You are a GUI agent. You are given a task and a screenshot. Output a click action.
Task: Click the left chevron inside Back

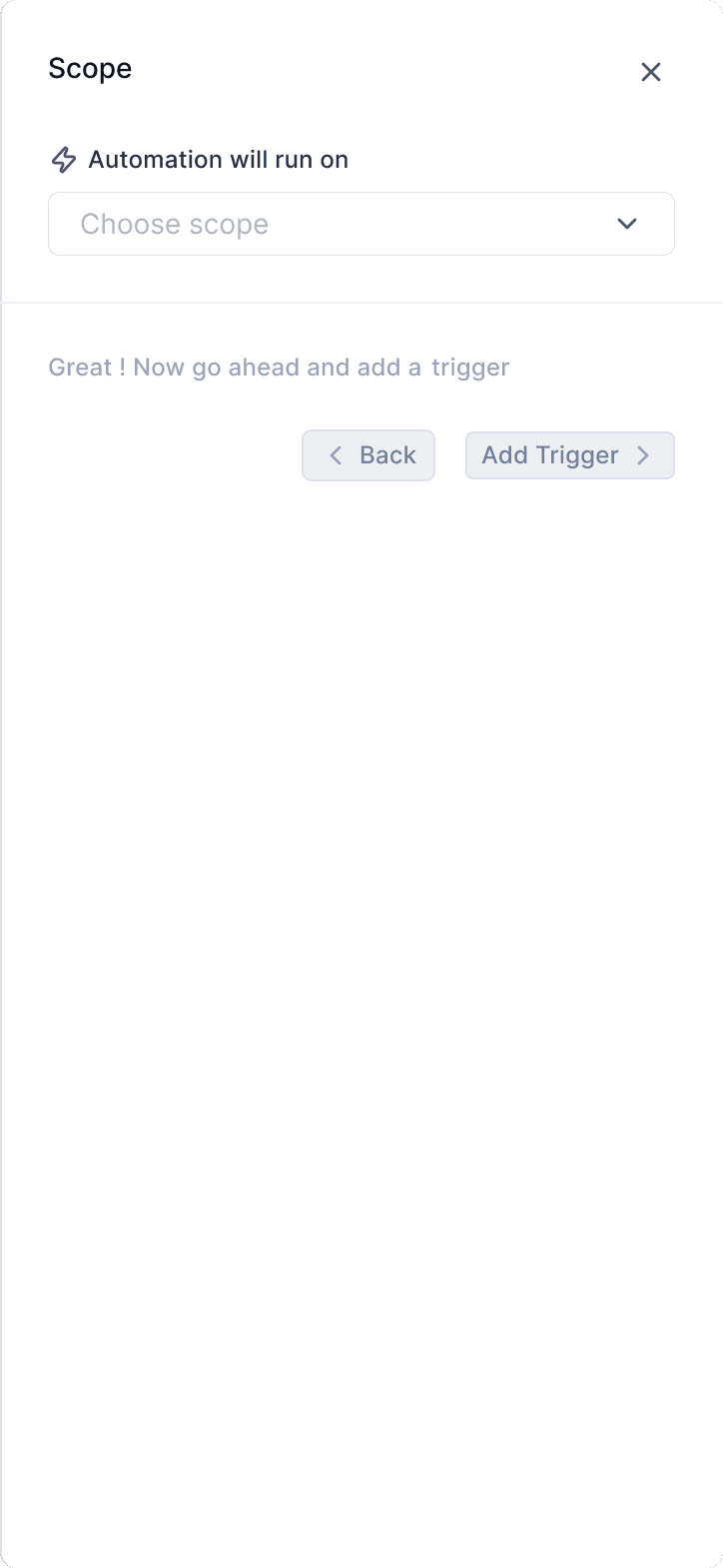point(337,455)
